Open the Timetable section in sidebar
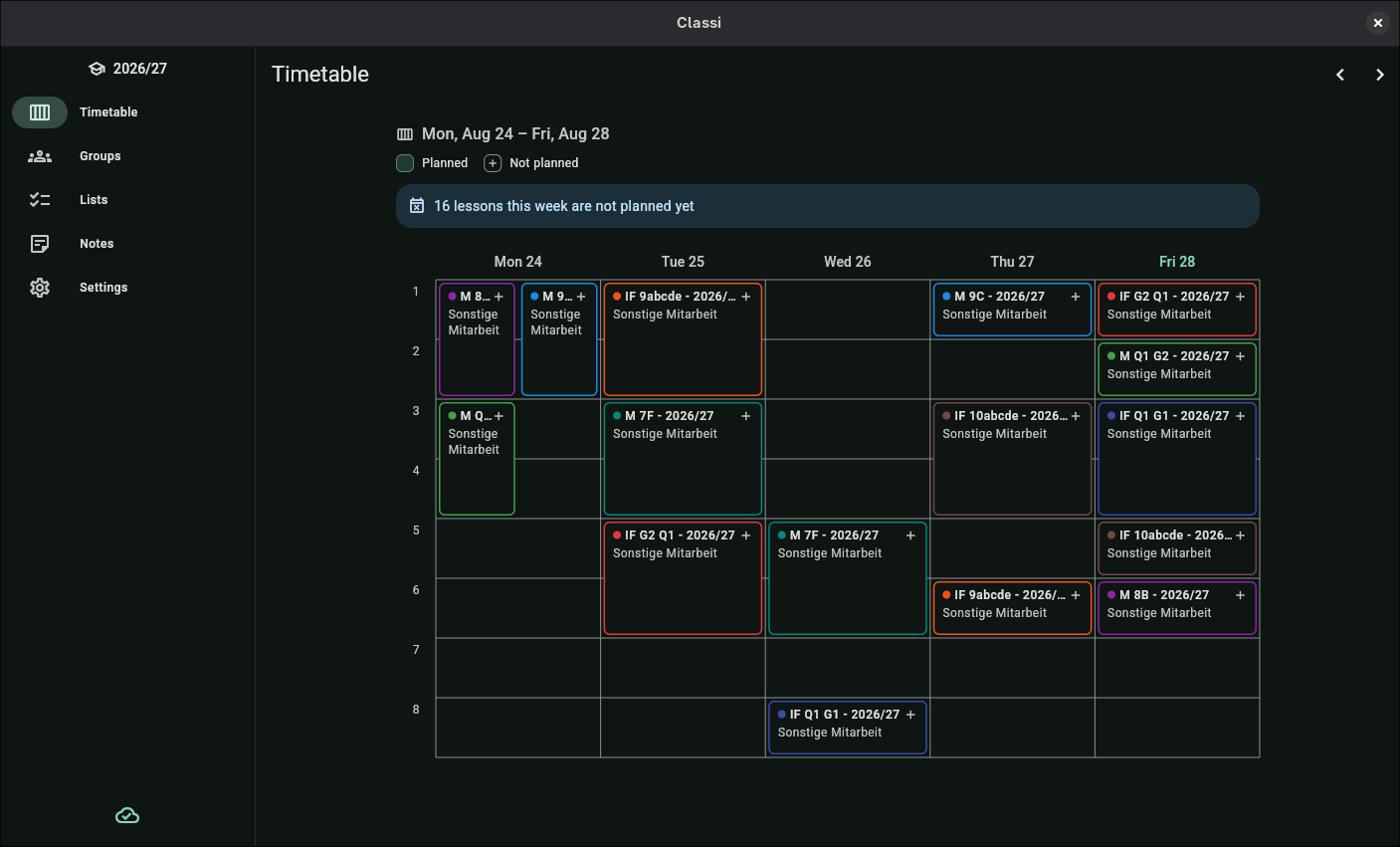The image size is (1400, 847). (127, 112)
